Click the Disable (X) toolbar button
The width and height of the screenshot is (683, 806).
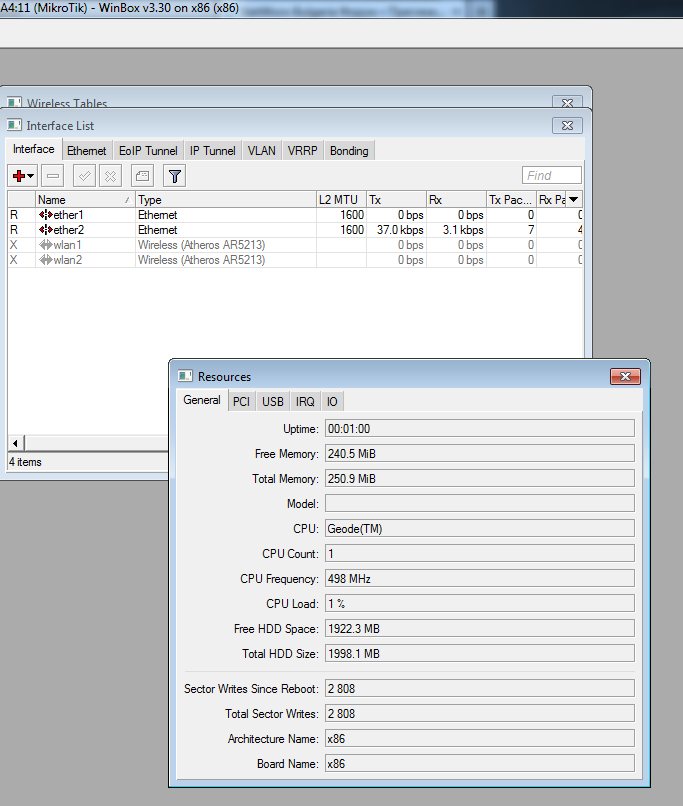pyautogui.click(x=110, y=176)
